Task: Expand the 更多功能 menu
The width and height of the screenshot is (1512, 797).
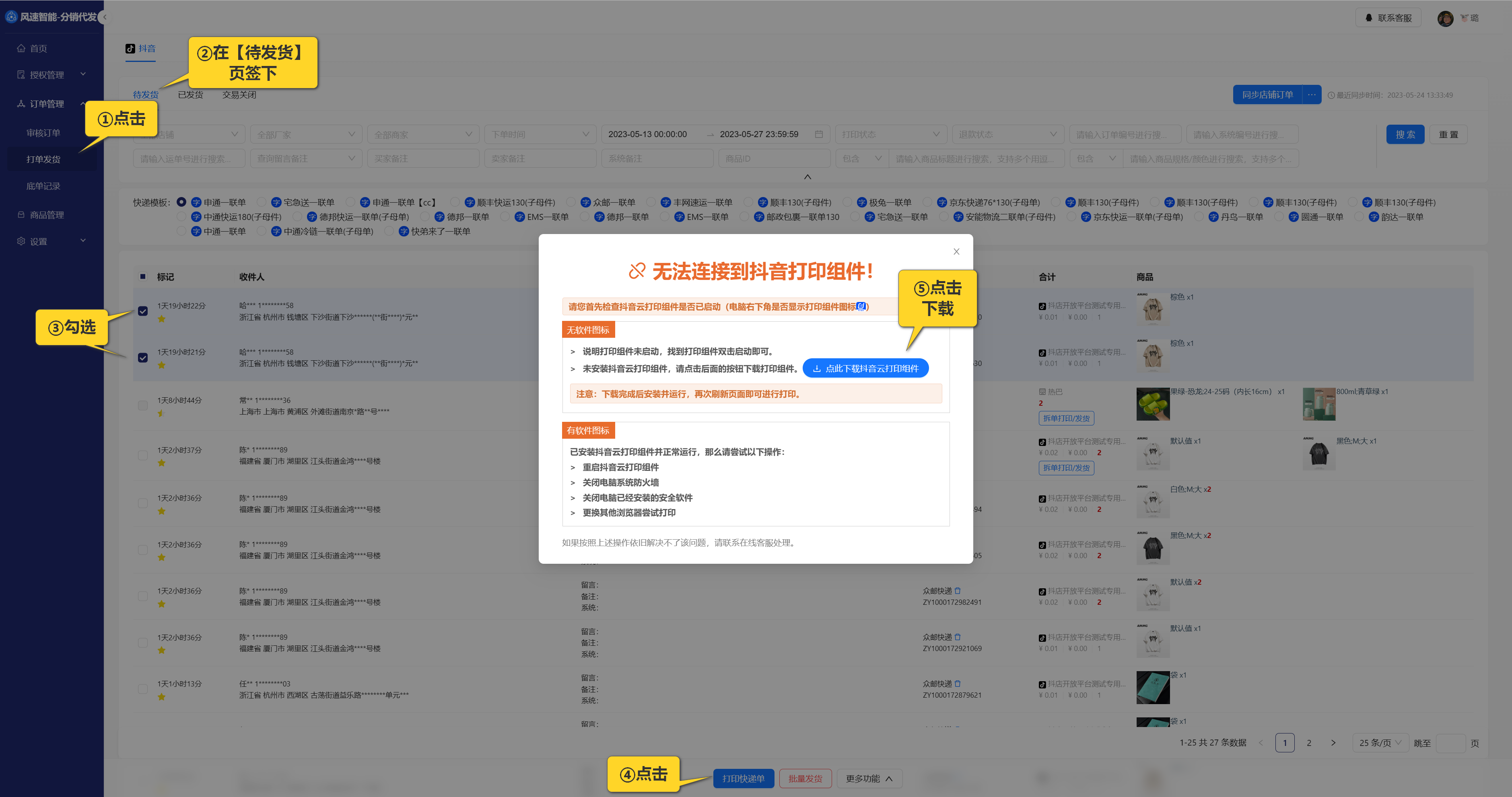Action: coord(869,778)
